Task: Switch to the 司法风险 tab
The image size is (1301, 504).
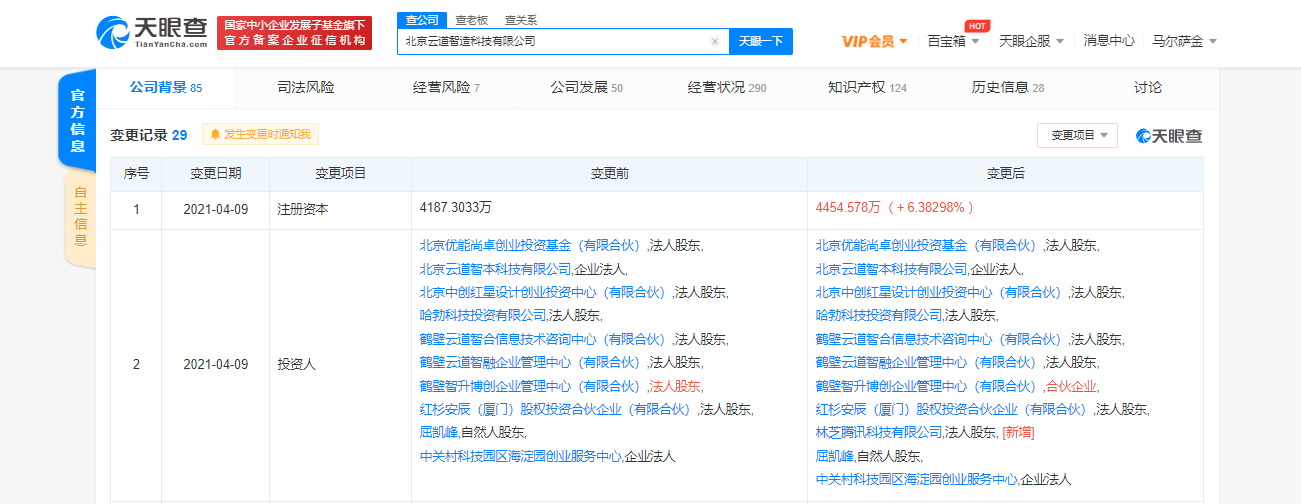Action: point(306,88)
